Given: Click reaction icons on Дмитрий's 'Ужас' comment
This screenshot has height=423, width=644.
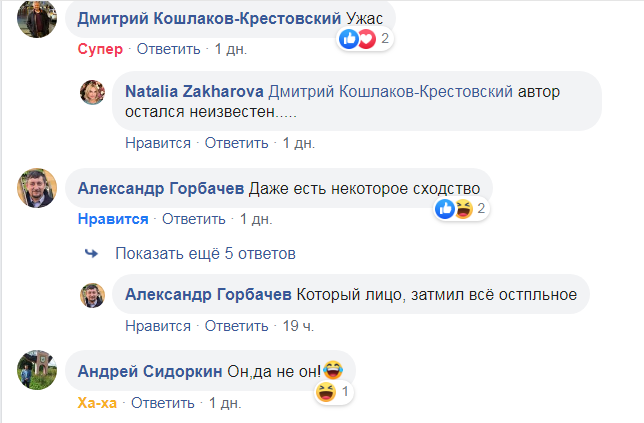Looking at the screenshot, I should point(357,39).
